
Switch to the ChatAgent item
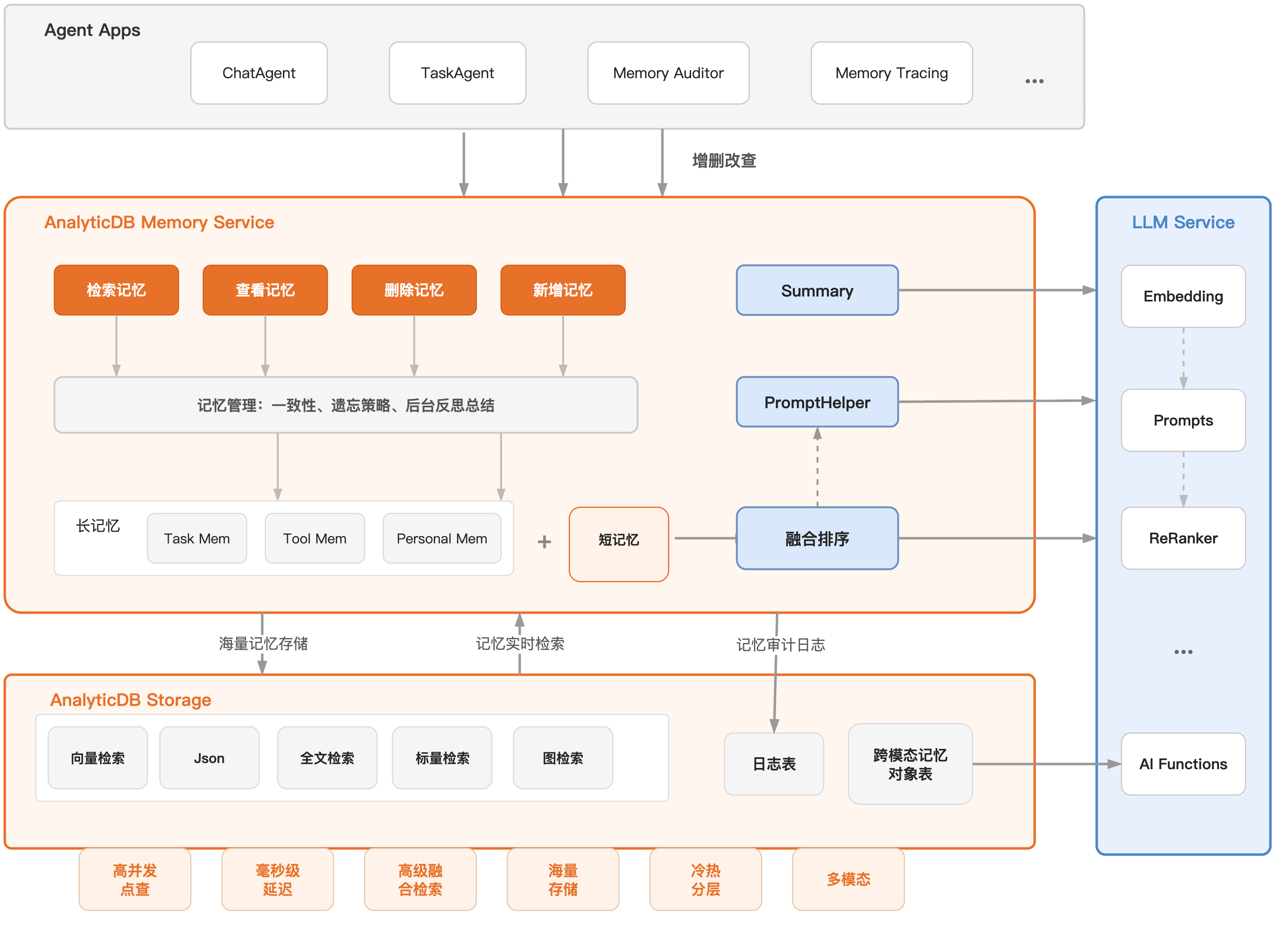pyautogui.click(x=259, y=73)
